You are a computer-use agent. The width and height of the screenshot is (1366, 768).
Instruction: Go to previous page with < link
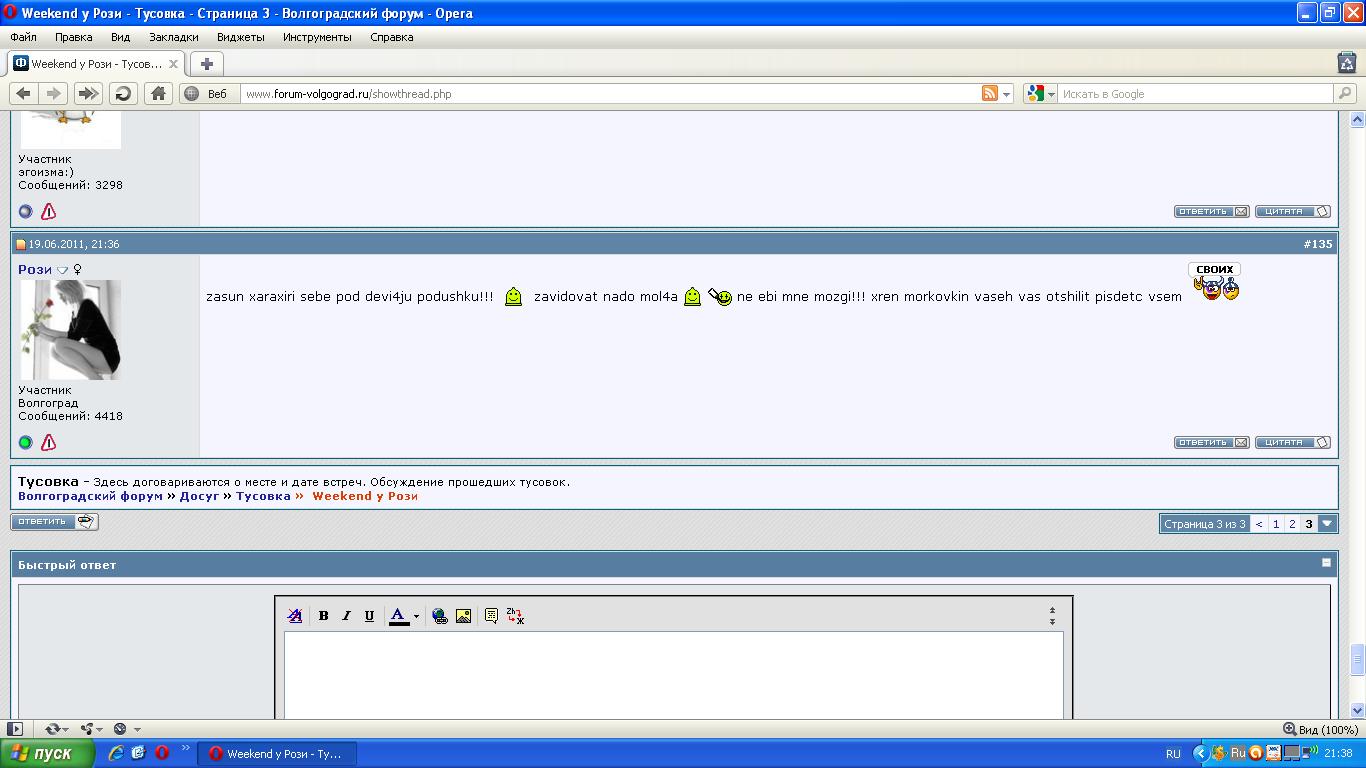click(x=1259, y=524)
